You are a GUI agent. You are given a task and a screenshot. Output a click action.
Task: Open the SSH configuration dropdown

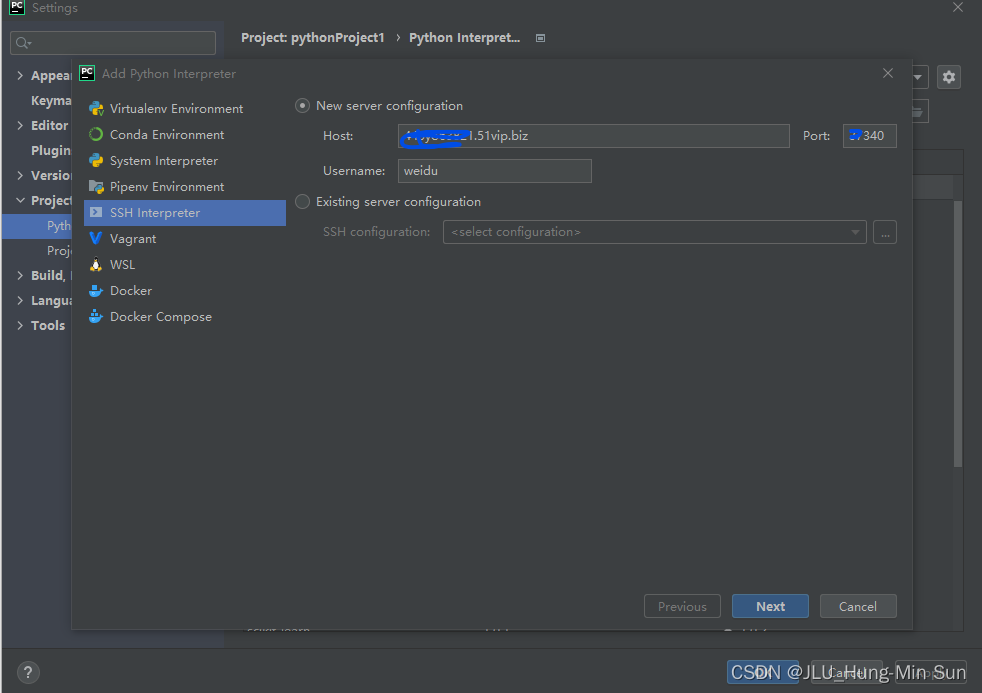point(654,232)
